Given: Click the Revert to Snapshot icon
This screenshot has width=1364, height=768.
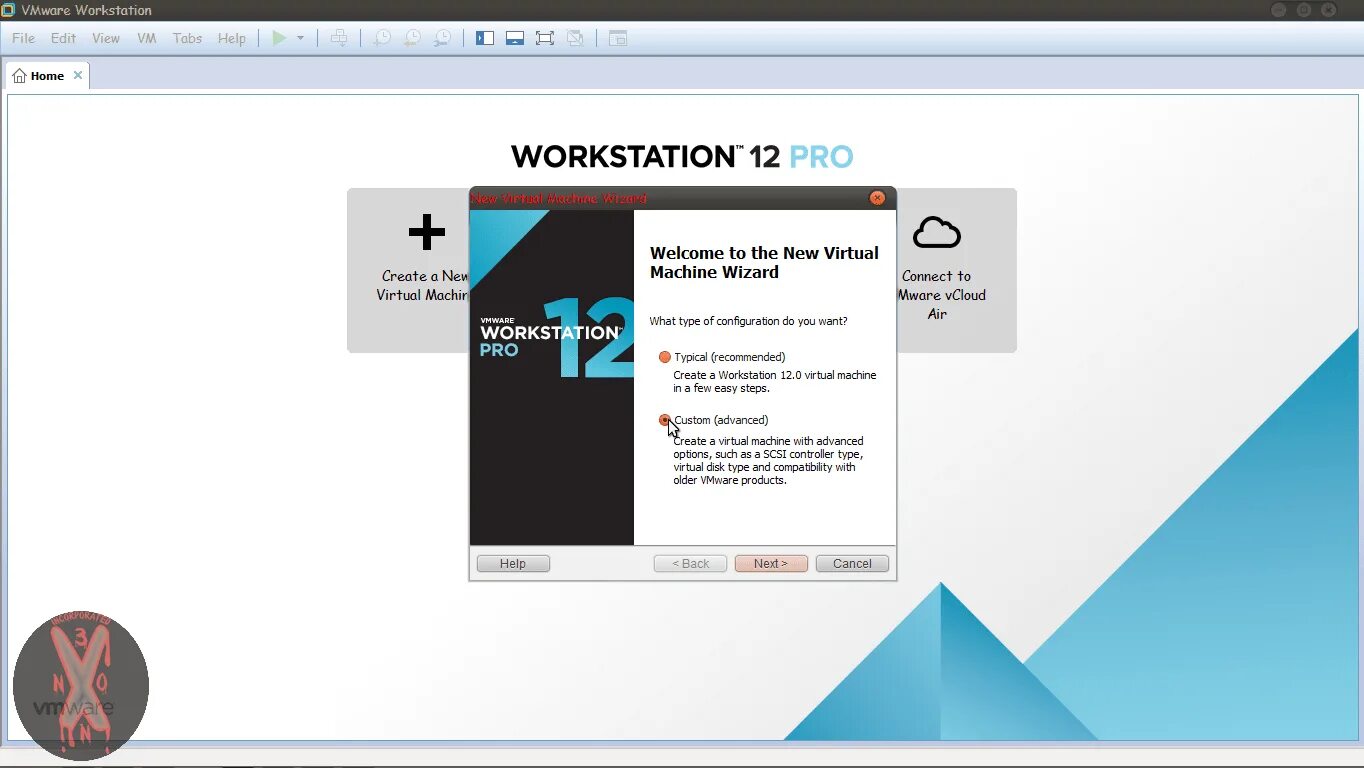Looking at the screenshot, I should coord(412,38).
